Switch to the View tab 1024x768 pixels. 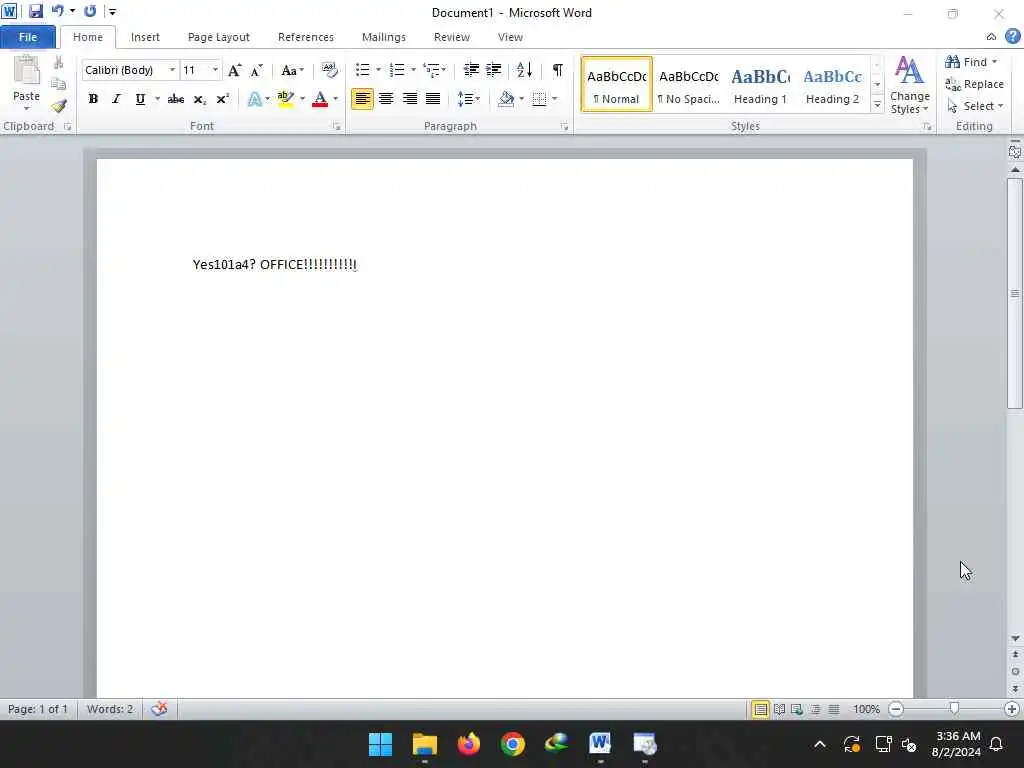click(x=510, y=37)
